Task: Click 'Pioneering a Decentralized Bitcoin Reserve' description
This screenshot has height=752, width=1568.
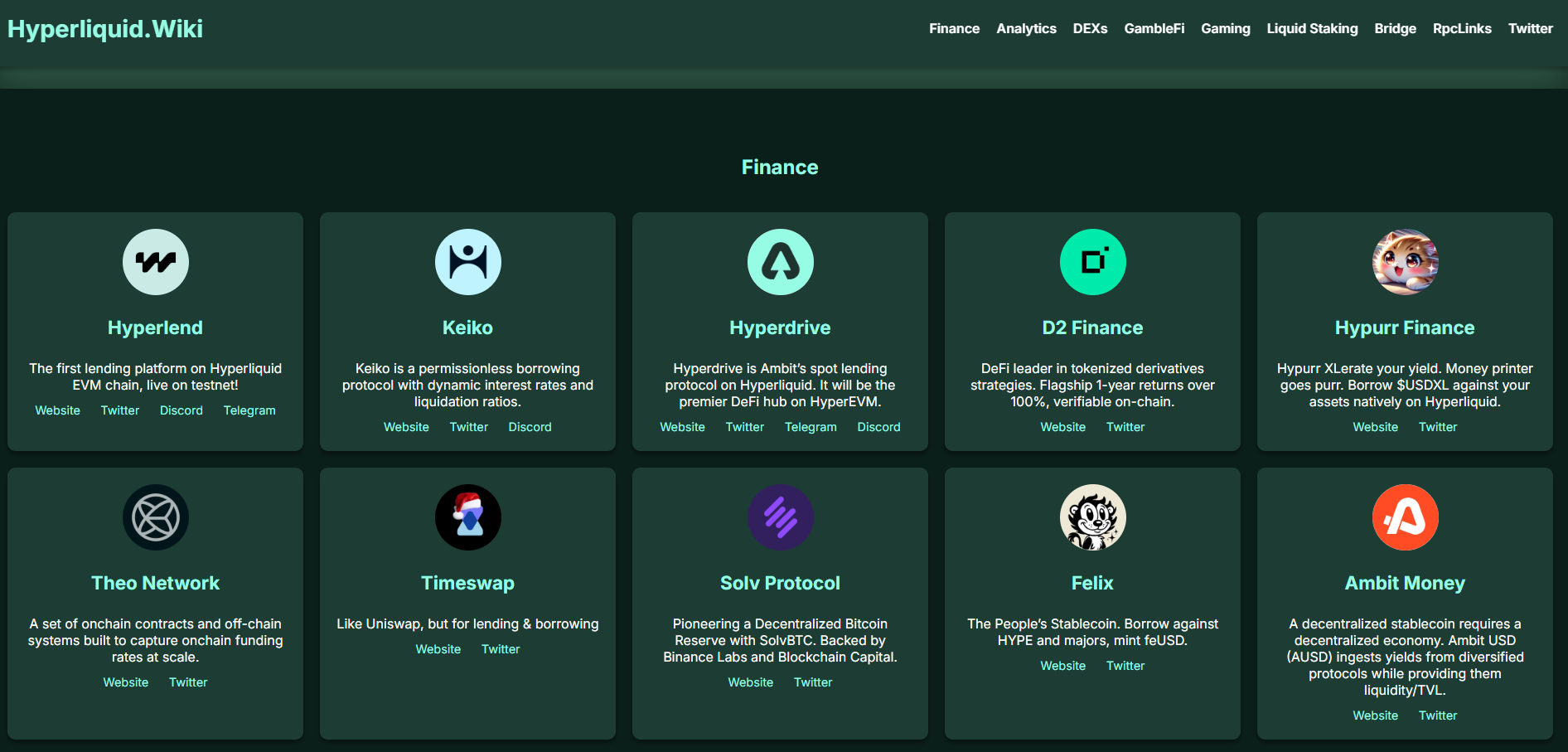Action: tap(780, 640)
